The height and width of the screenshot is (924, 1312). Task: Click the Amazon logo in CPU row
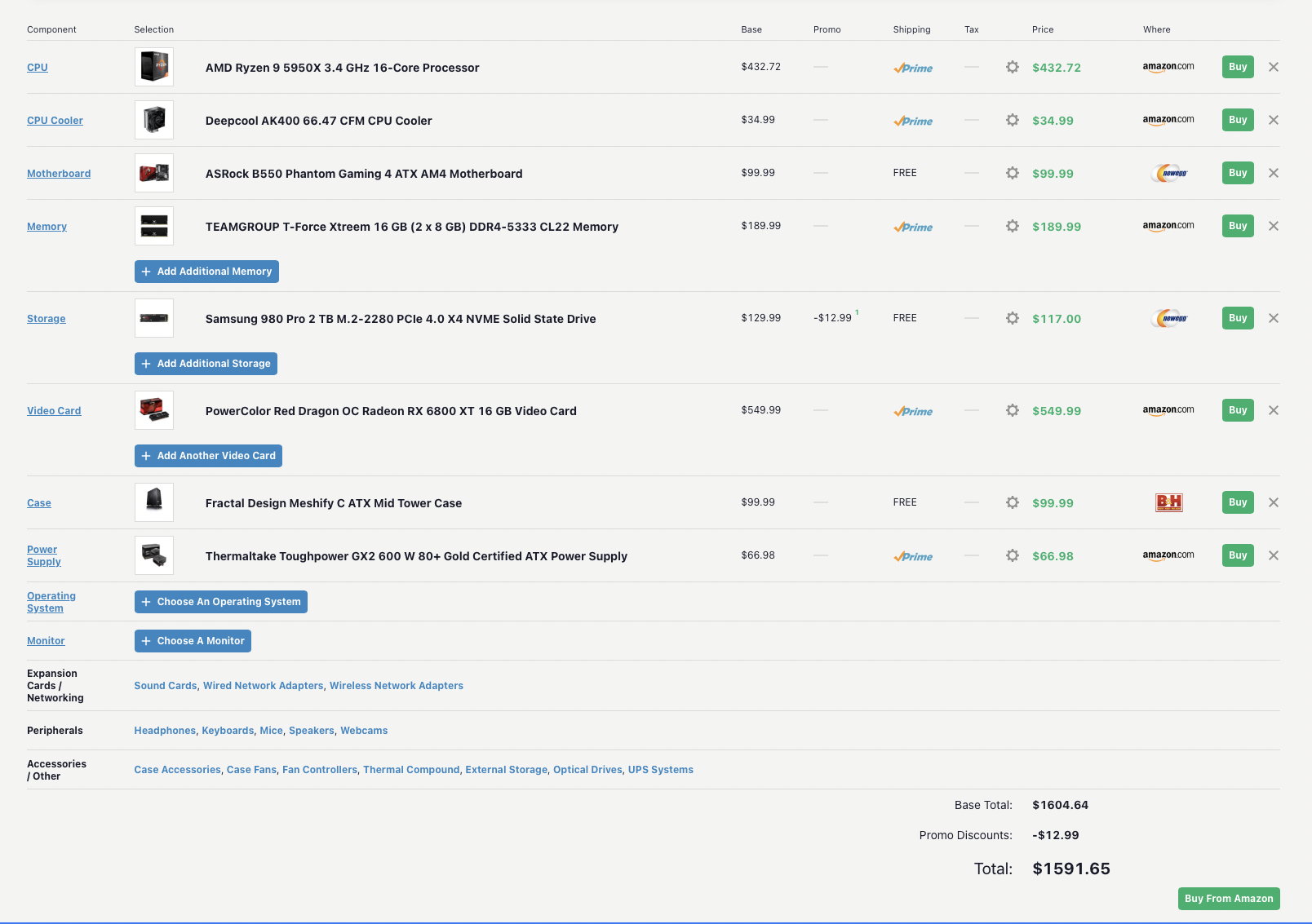[1168, 67]
